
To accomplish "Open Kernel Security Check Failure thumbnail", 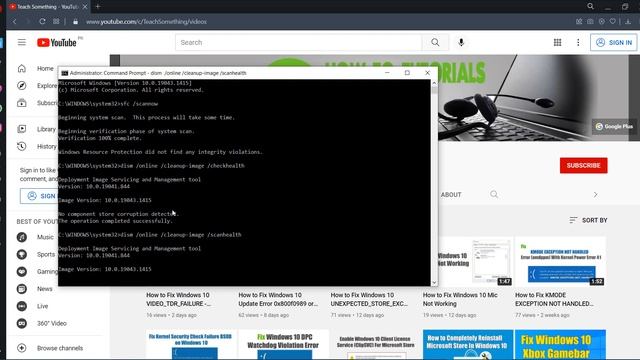I will click(x=191, y=344).
